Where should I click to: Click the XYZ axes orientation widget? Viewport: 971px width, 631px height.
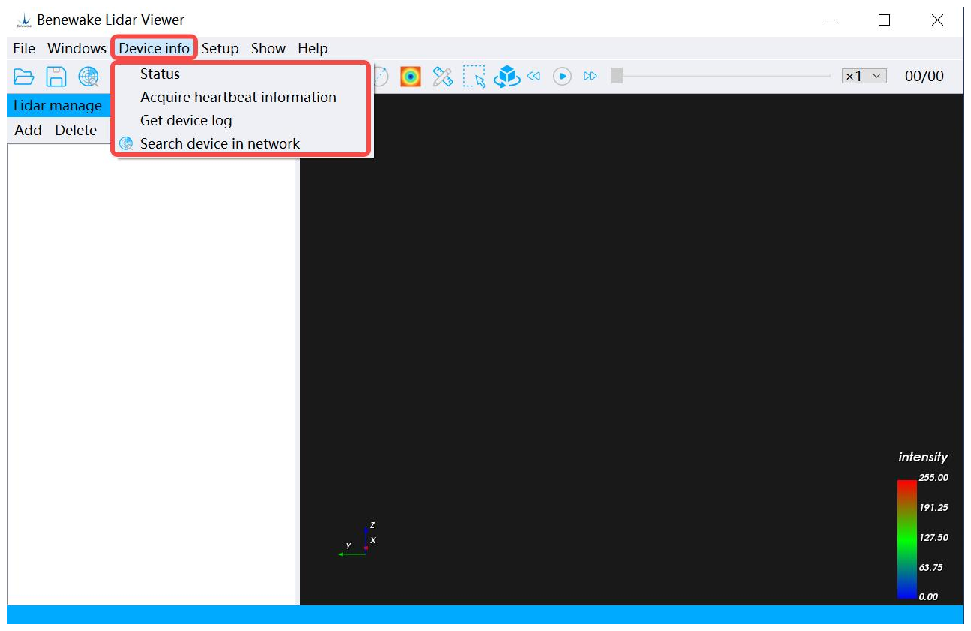coord(359,540)
